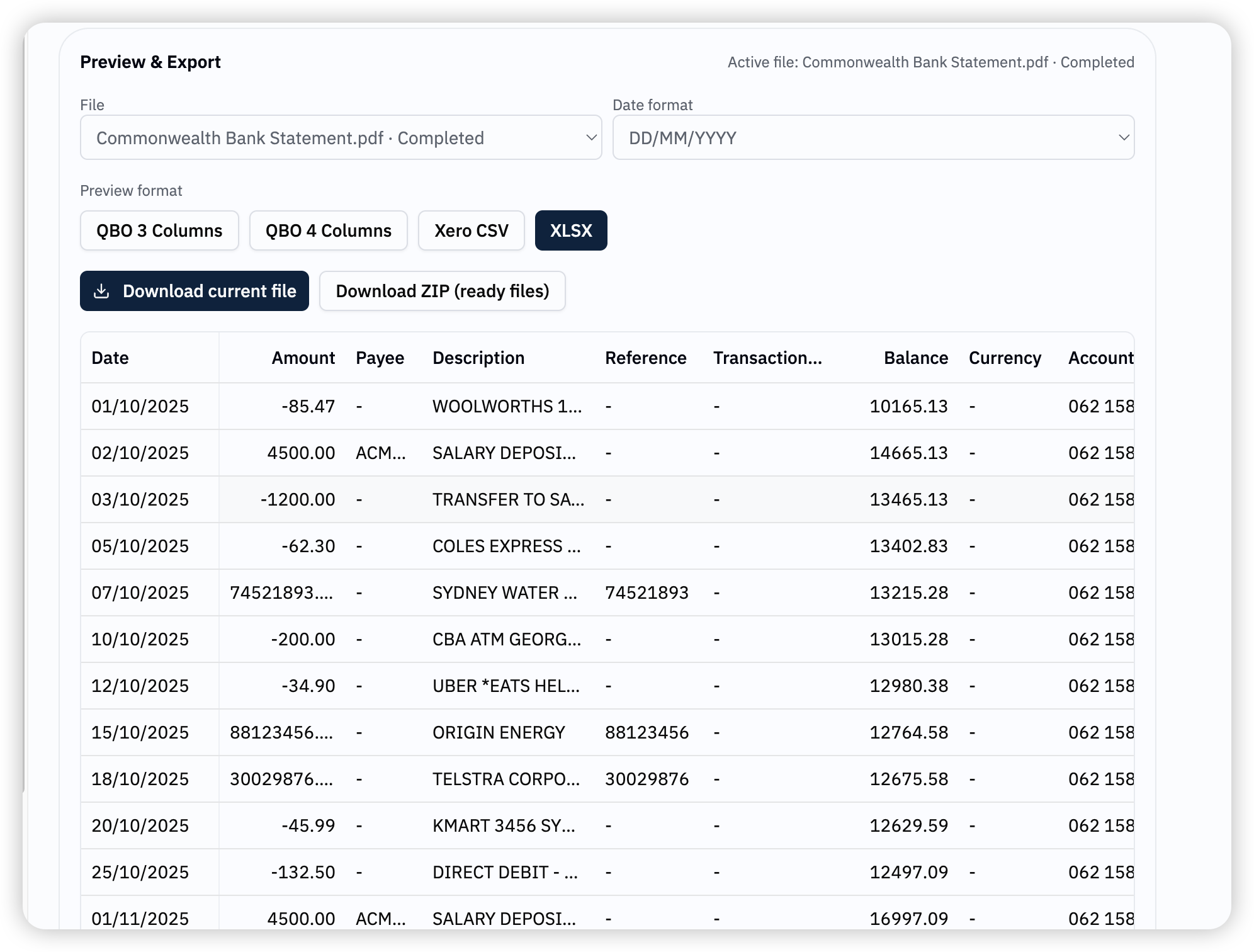This screenshot has width=1254, height=952.
Task: Select the ORIGIN ENERGY transaction row
Action: pyautogui.click(x=504, y=732)
